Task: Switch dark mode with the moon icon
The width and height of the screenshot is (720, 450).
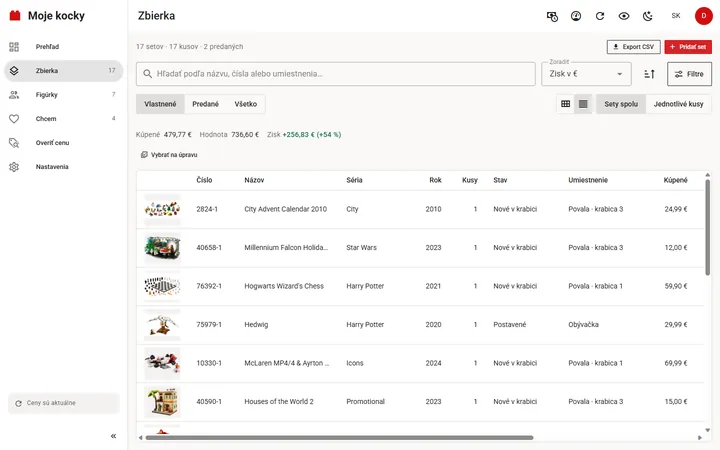Action: coord(647,16)
